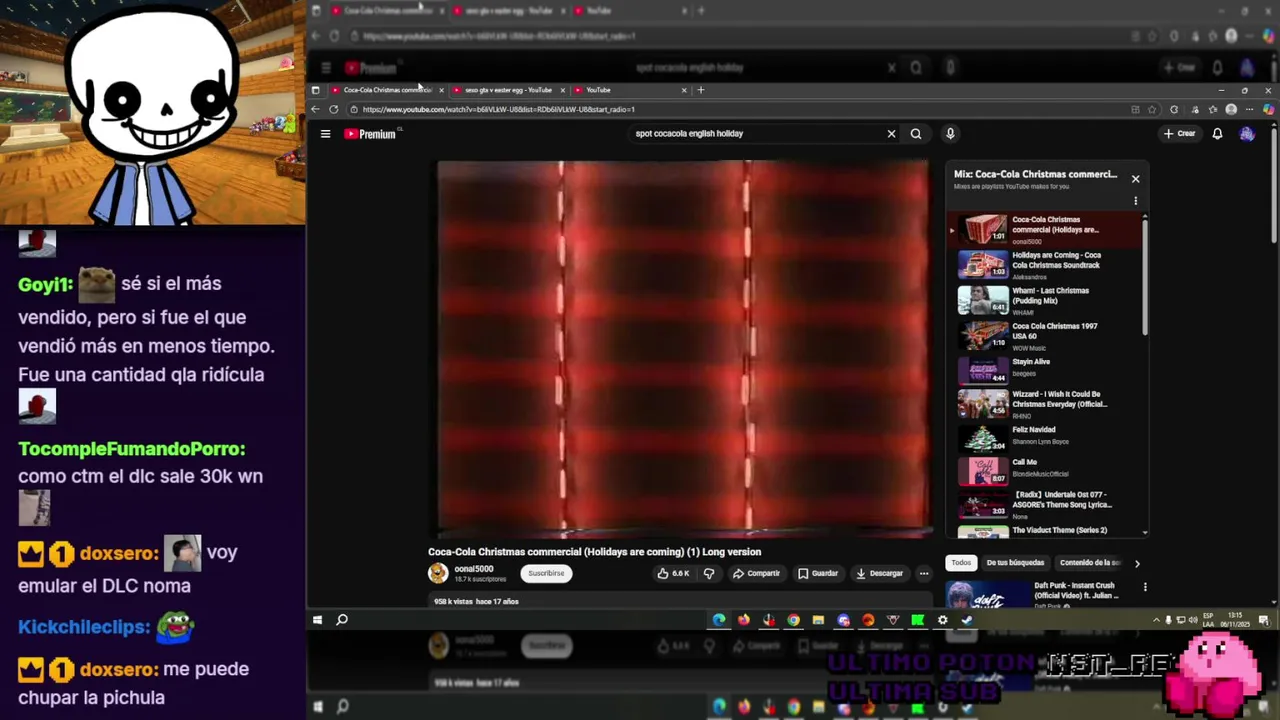Play Wizzard 'I Wish It Could Be Christmas'
Image resolution: width=1280 pixels, height=720 pixels.
click(1047, 404)
